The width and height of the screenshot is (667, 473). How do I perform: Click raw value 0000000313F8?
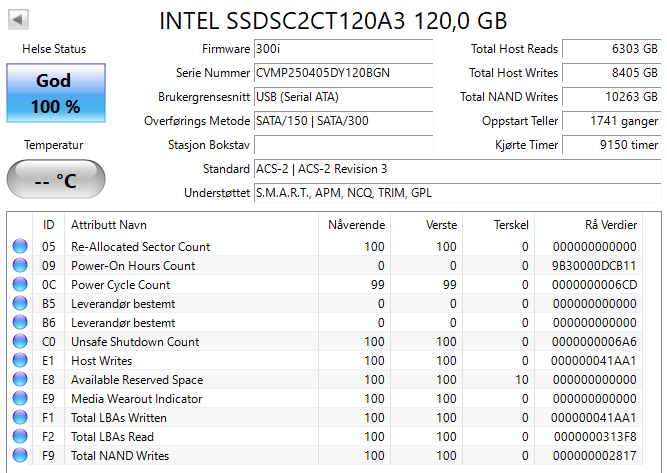(595, 437)
